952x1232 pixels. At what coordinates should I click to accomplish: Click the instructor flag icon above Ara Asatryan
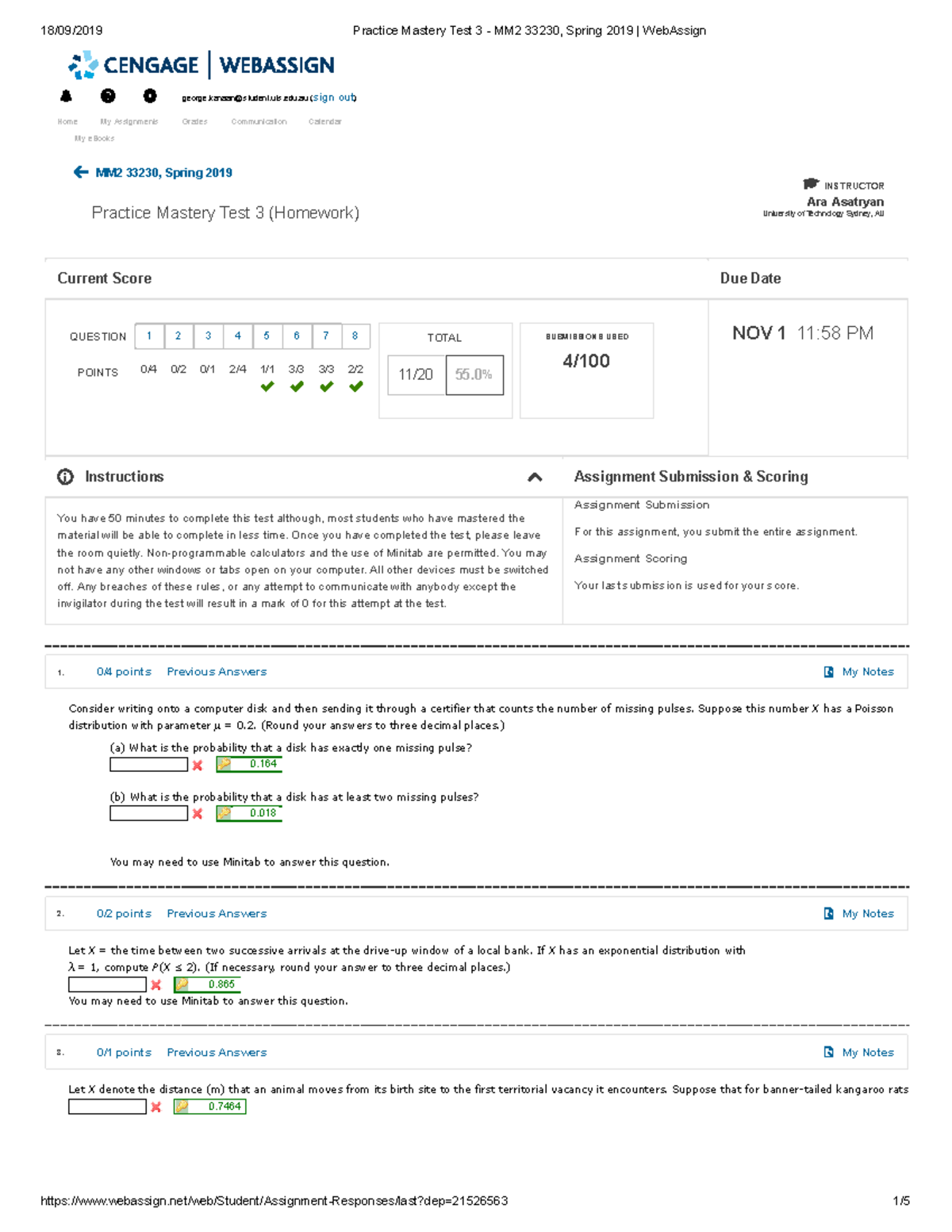point(810,184)
